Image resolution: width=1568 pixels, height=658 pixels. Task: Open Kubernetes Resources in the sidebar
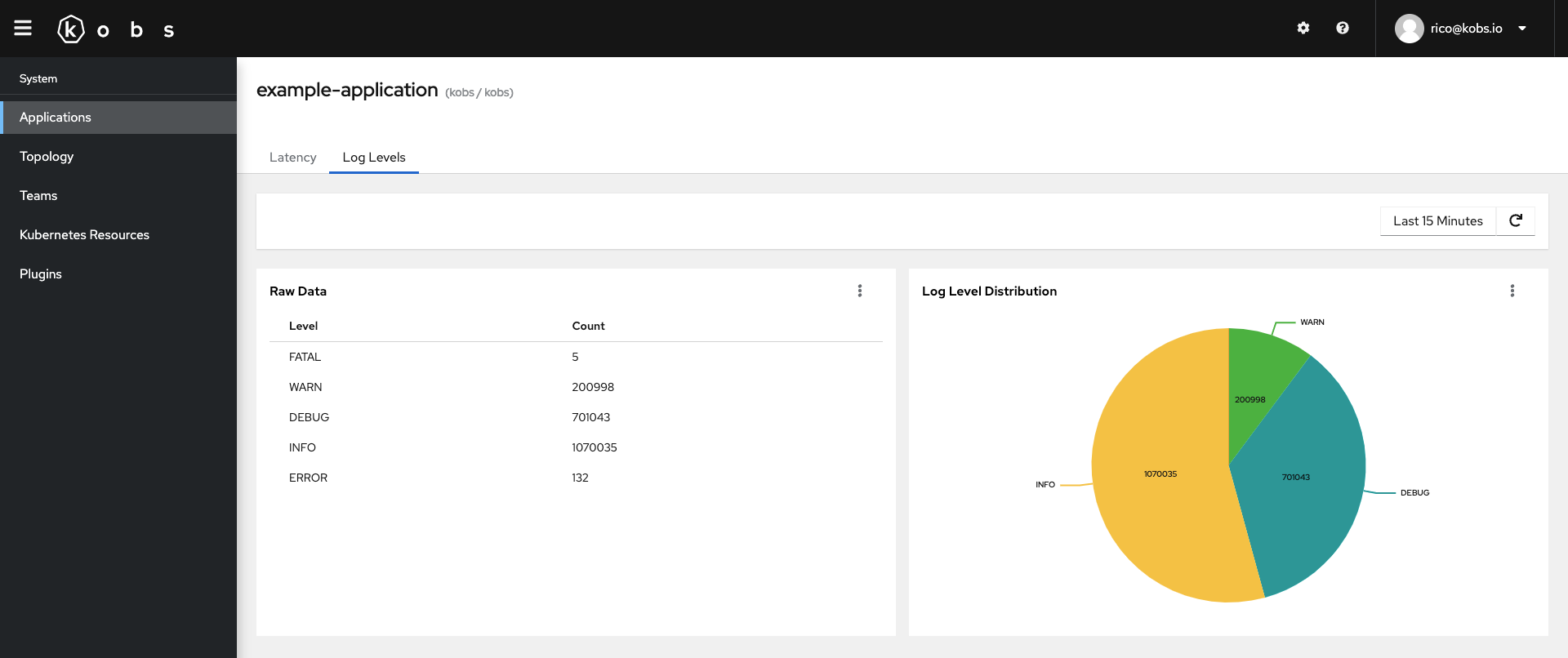point(118,234)
